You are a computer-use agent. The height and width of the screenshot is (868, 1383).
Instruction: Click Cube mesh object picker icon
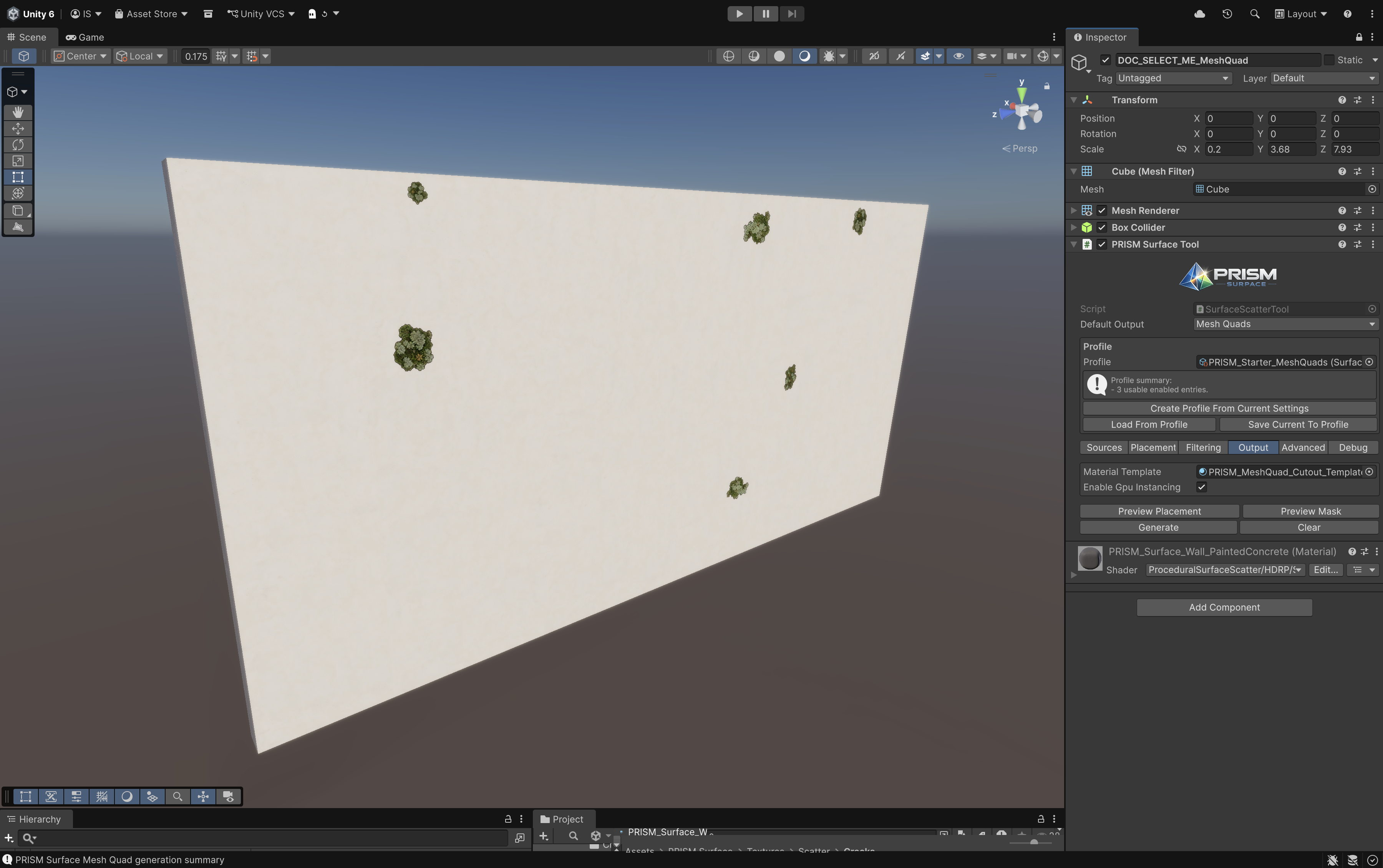click(x=1371, y=189)
